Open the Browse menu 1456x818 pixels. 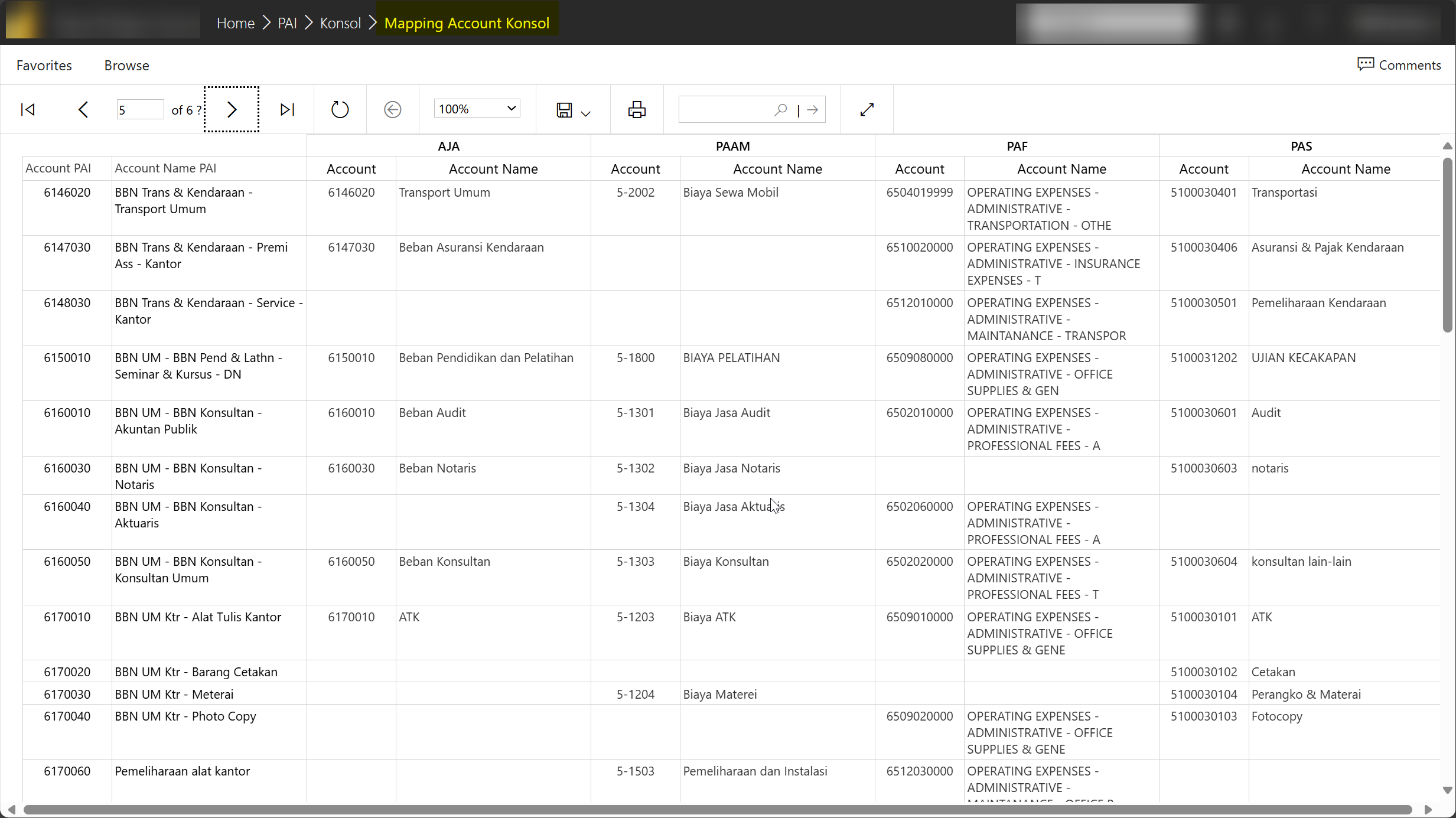126,66
